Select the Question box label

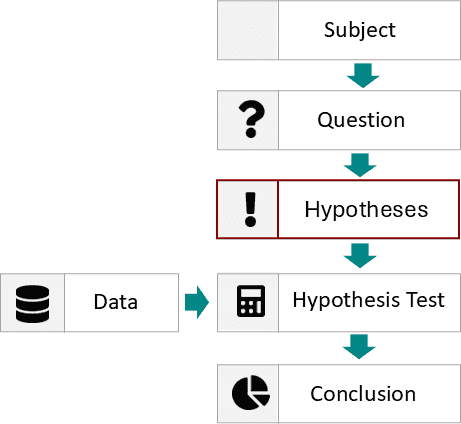pos(361,120)
